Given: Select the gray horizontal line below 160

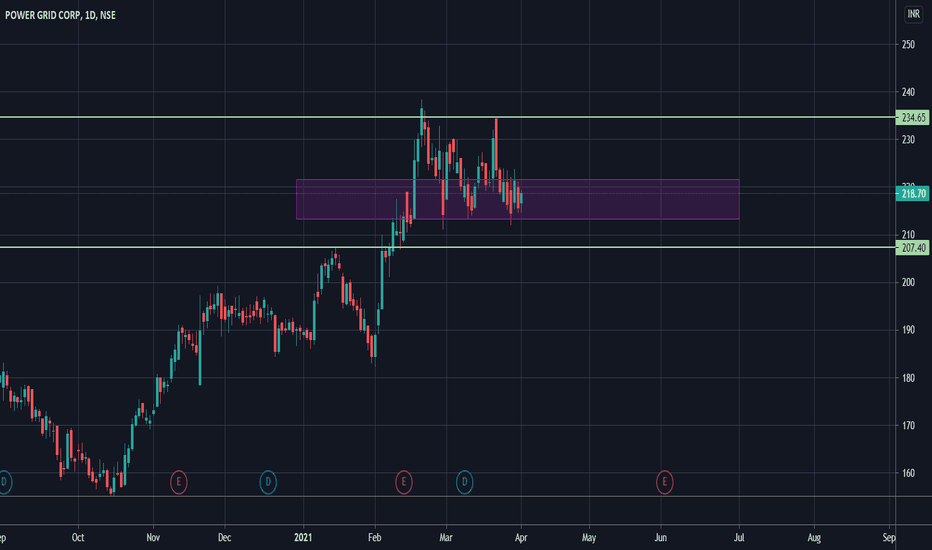Looking at the screenshot, I should point(446,496).
